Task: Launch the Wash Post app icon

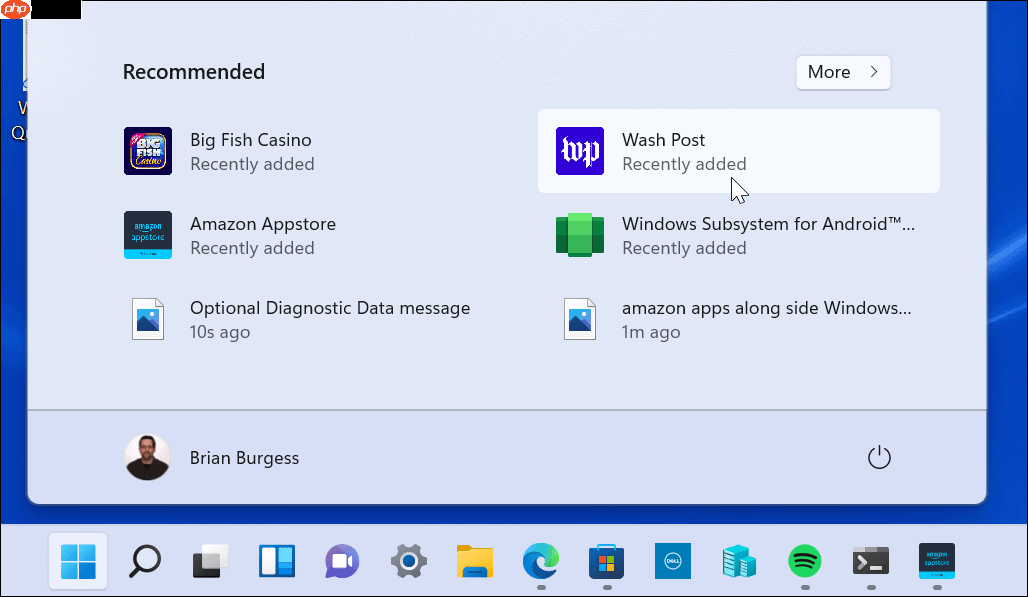Action: 580,151
